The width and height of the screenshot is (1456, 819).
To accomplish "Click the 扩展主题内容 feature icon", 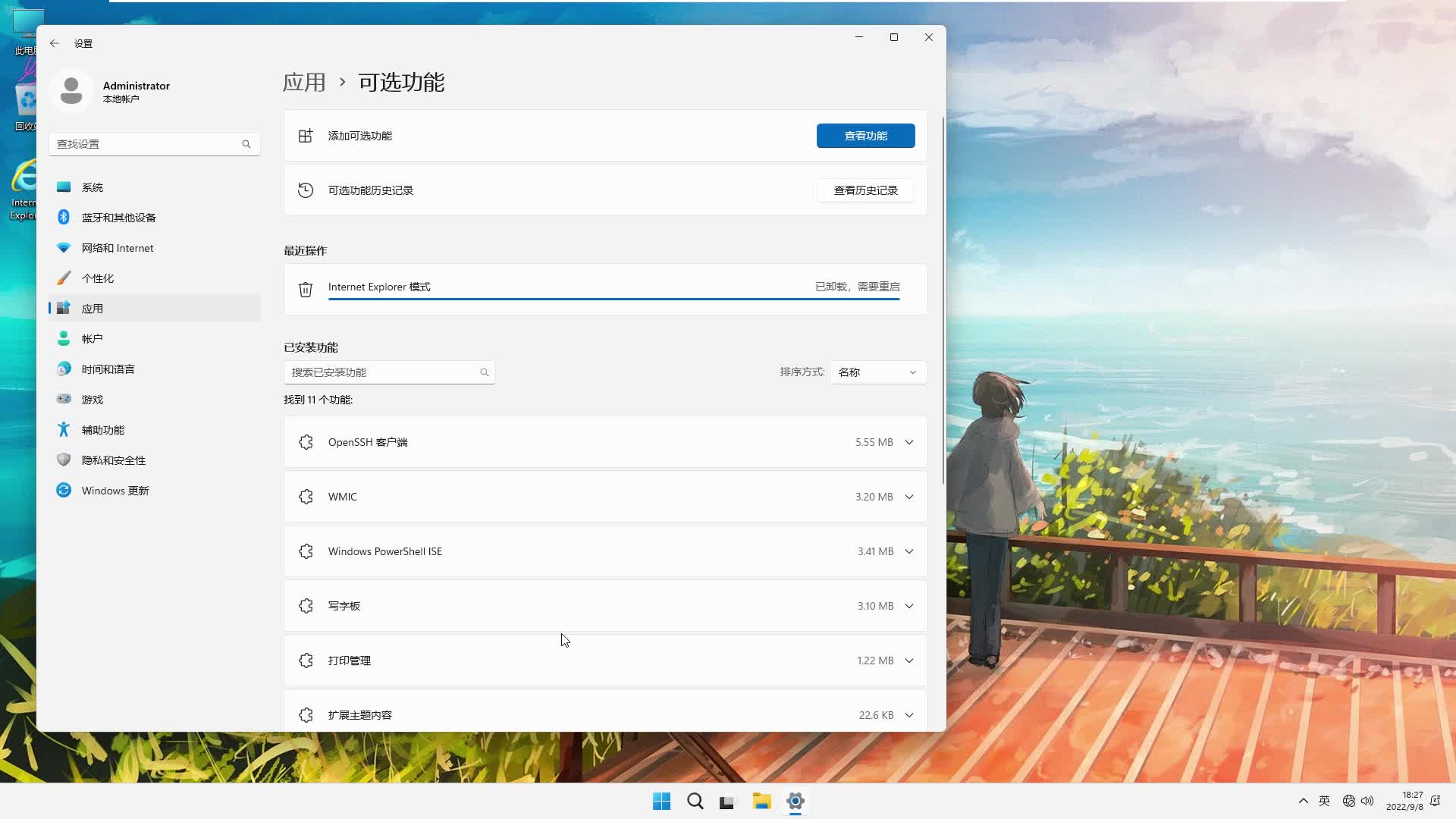I will [306, 715].
